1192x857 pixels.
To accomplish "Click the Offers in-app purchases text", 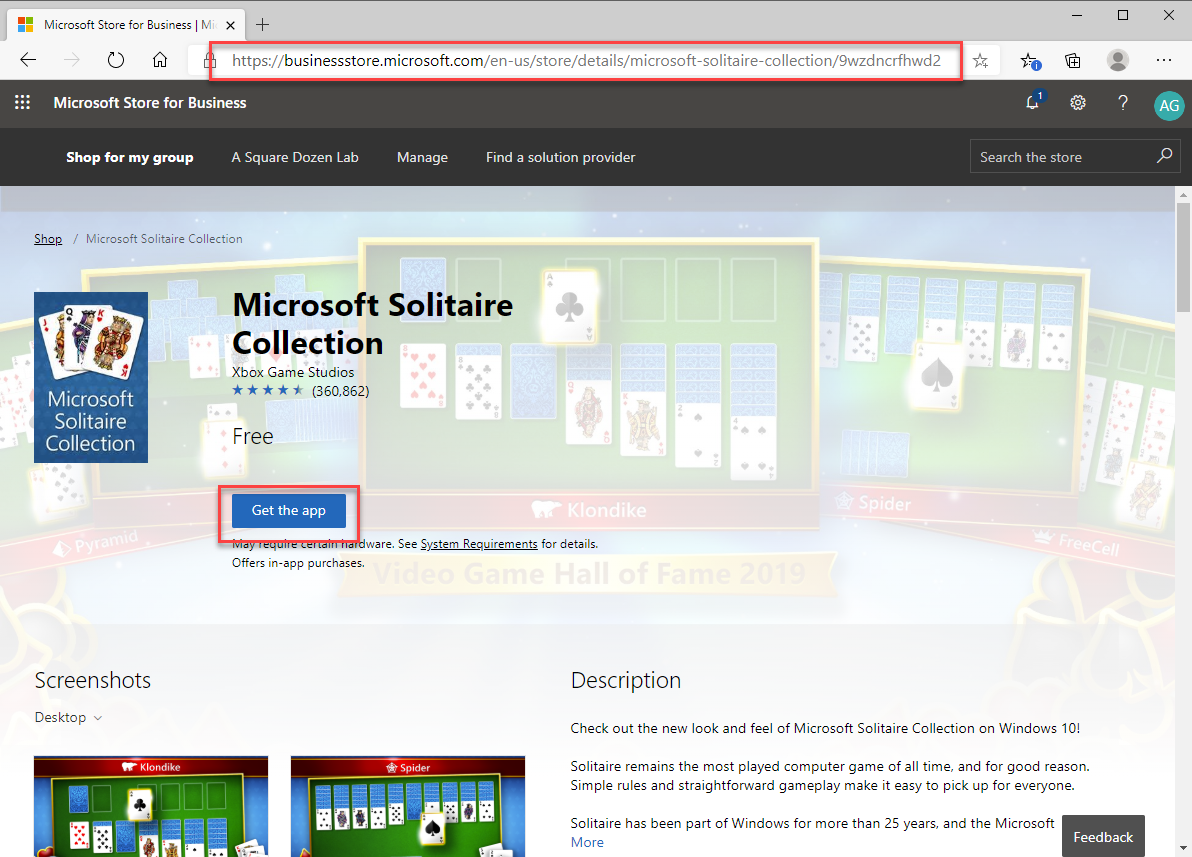I will (x=298, y=563).
